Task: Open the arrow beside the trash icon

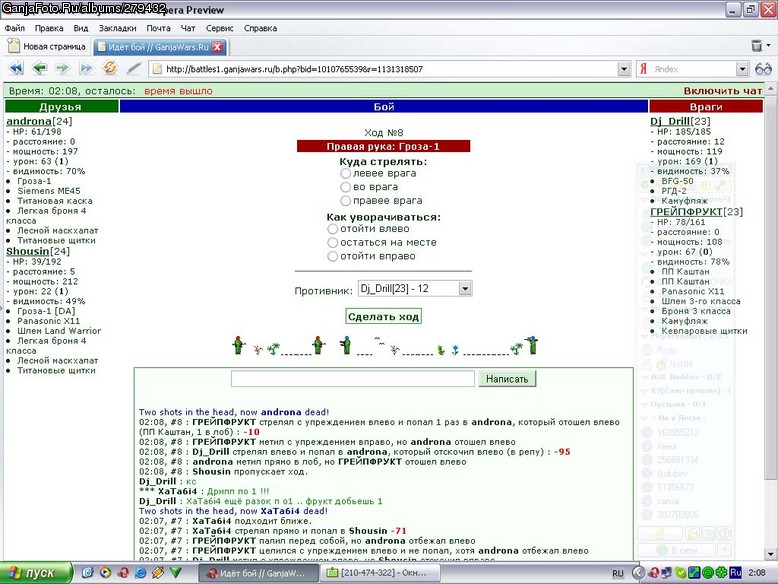Action: click(x=769, y=46)
